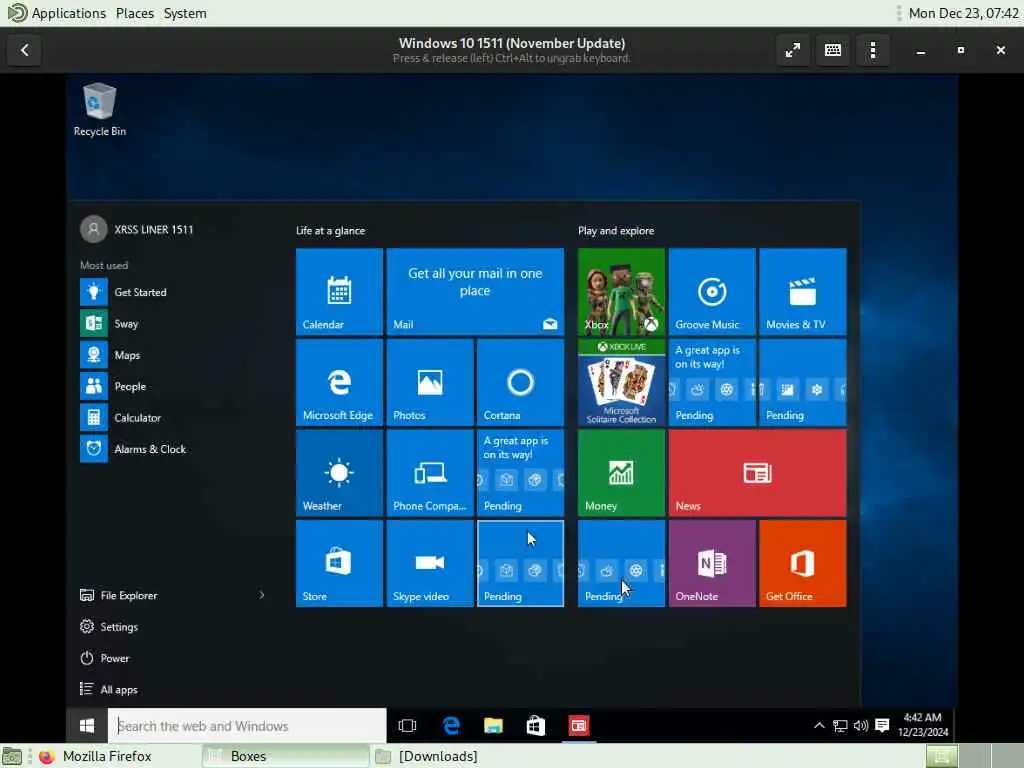Click the XRSS LINER 1511 user account
1024x768 pixels.
137,229
